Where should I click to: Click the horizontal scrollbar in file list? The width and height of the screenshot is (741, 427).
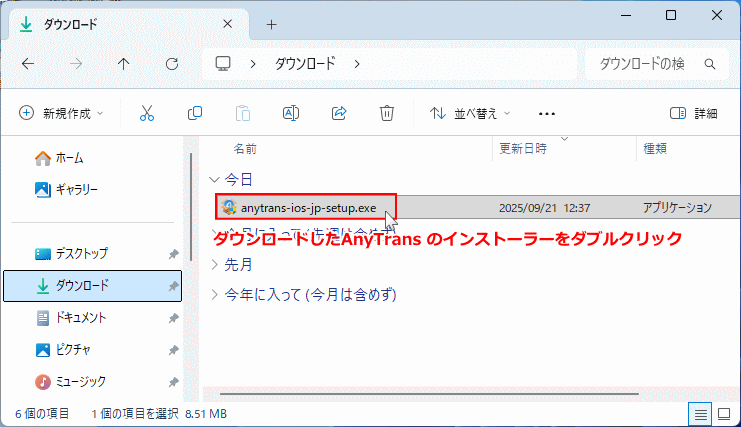(x=429, y=393)
